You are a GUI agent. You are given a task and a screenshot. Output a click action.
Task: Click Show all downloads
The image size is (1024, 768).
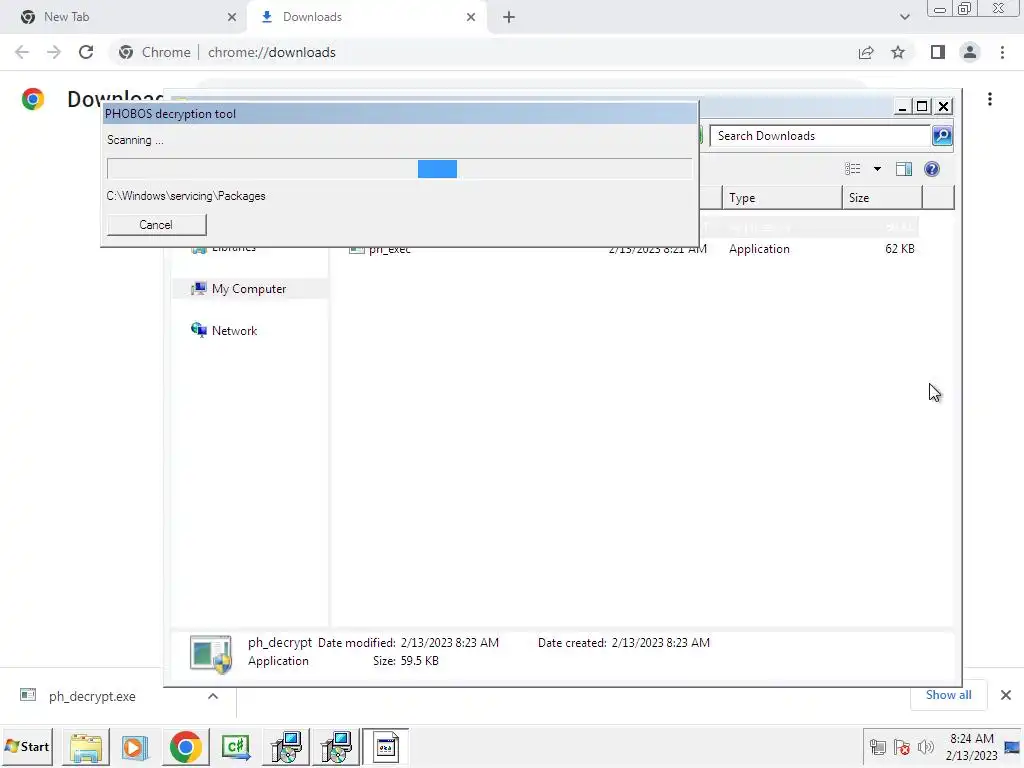point(948,695)
